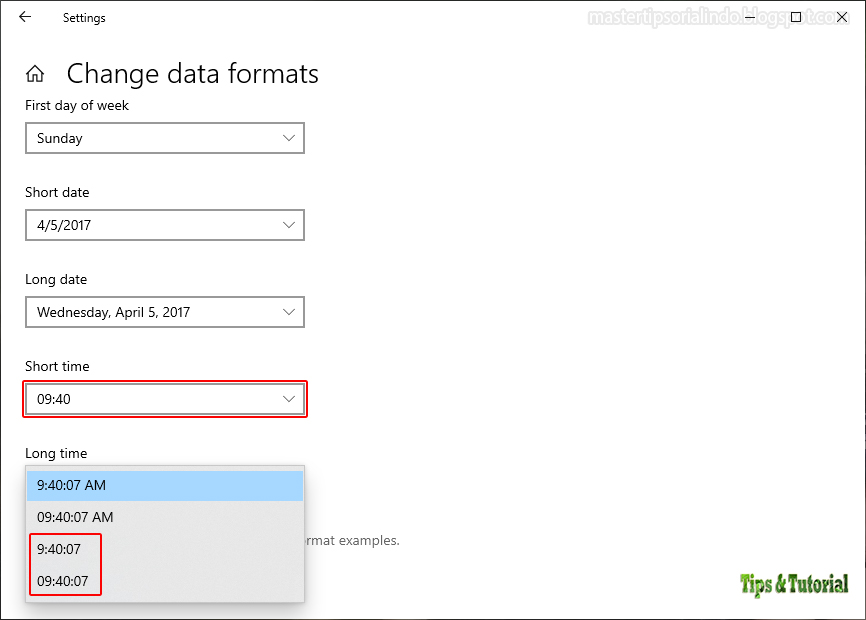Click the Settings title in the titlebar
This screenshot has width=866, height=620.
click(83, 17)
